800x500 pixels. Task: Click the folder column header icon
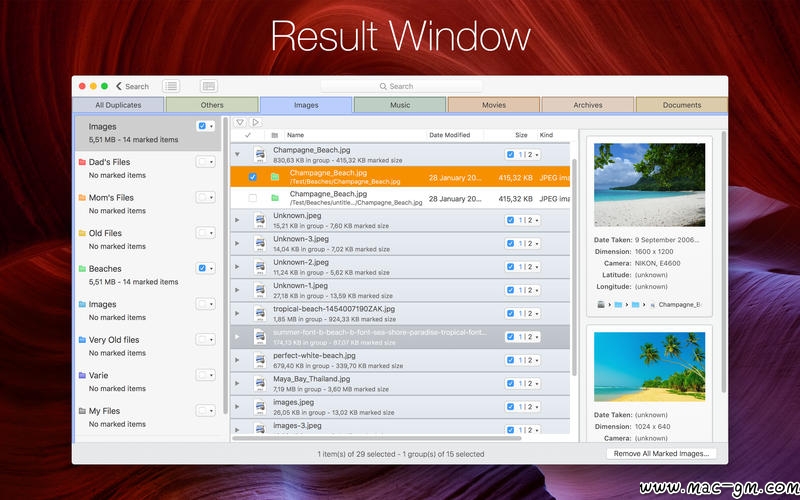pos(274,135)
